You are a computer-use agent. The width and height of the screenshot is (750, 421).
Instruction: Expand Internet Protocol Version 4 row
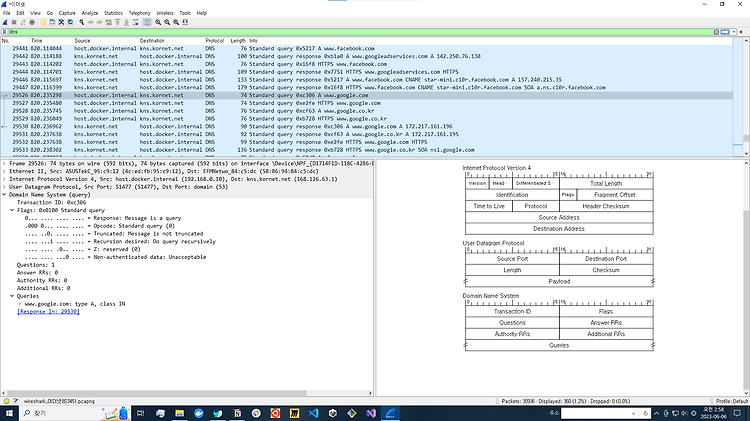point(4,179)
